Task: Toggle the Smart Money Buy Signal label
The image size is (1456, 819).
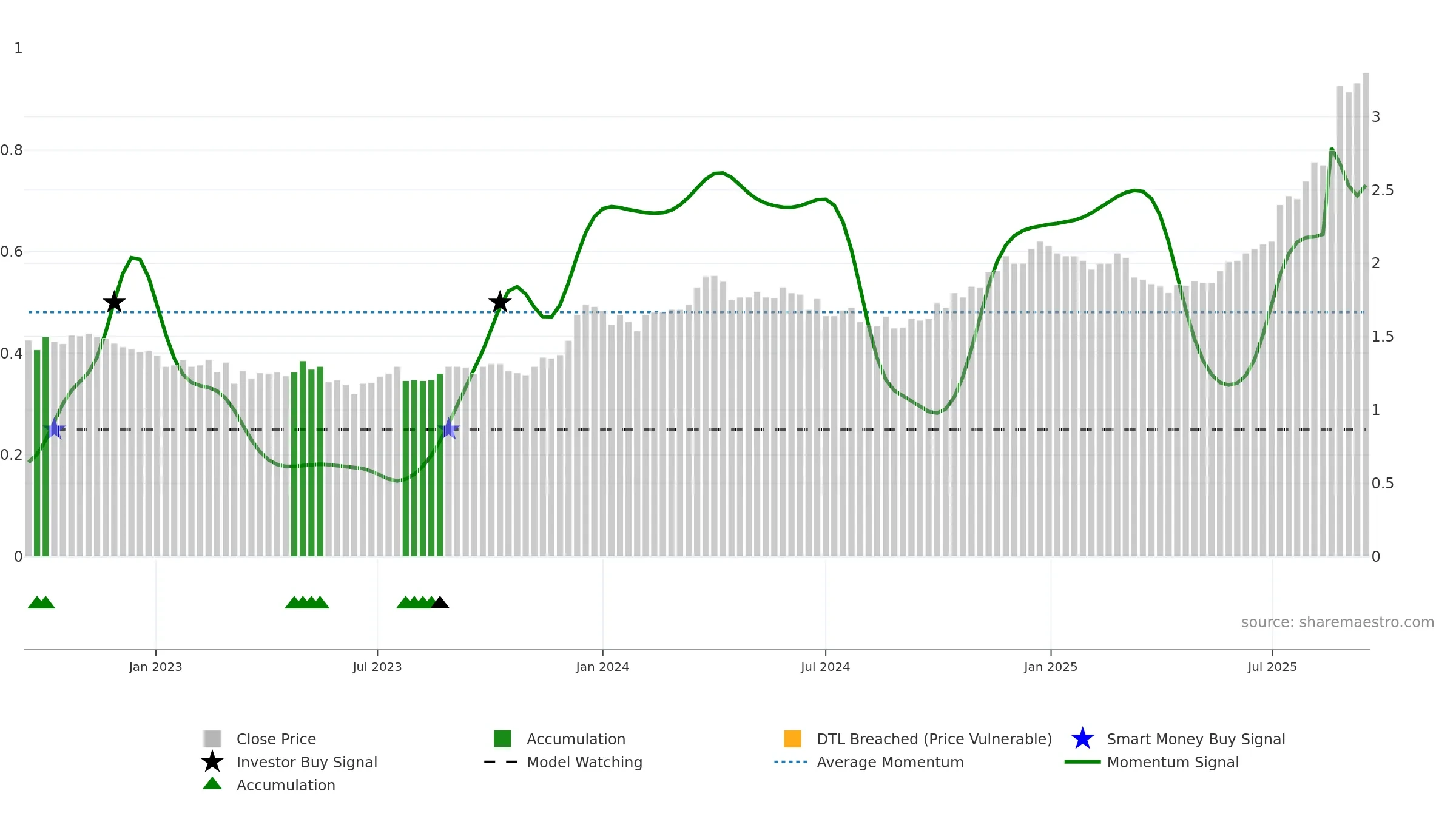Action: (1196, 739)
